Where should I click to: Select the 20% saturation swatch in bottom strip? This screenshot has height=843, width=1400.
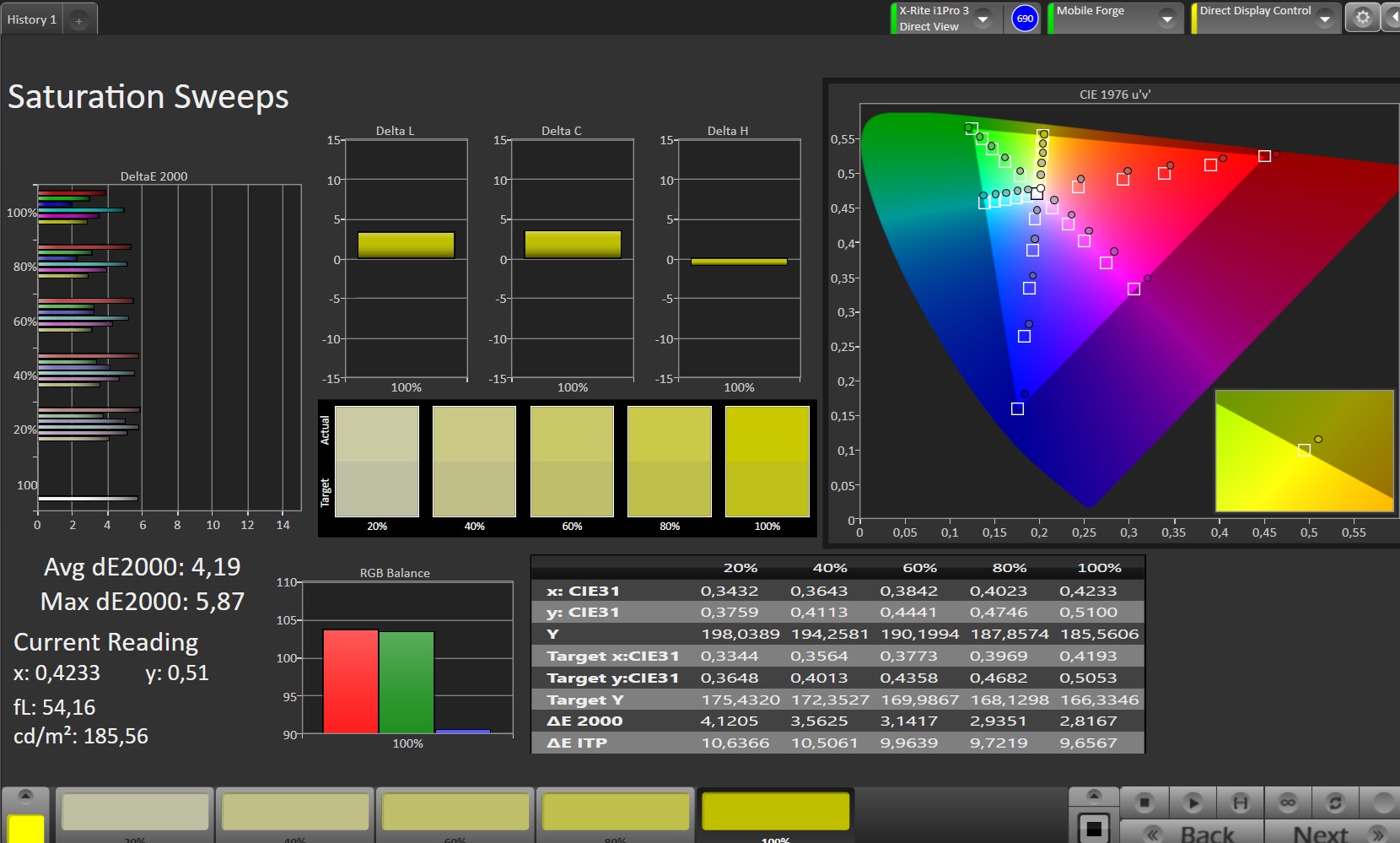[135, 812]
